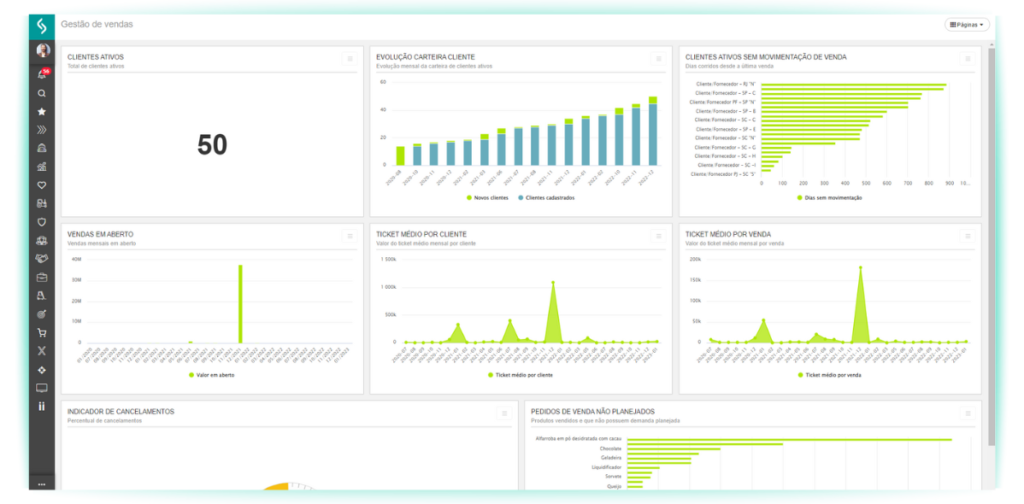
Task: Toggle 'Valor em aberto' legend series
Action: 211,375
